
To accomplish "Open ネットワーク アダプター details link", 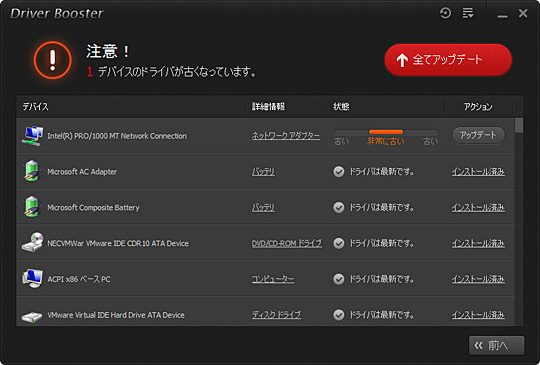I will point(285,136).
